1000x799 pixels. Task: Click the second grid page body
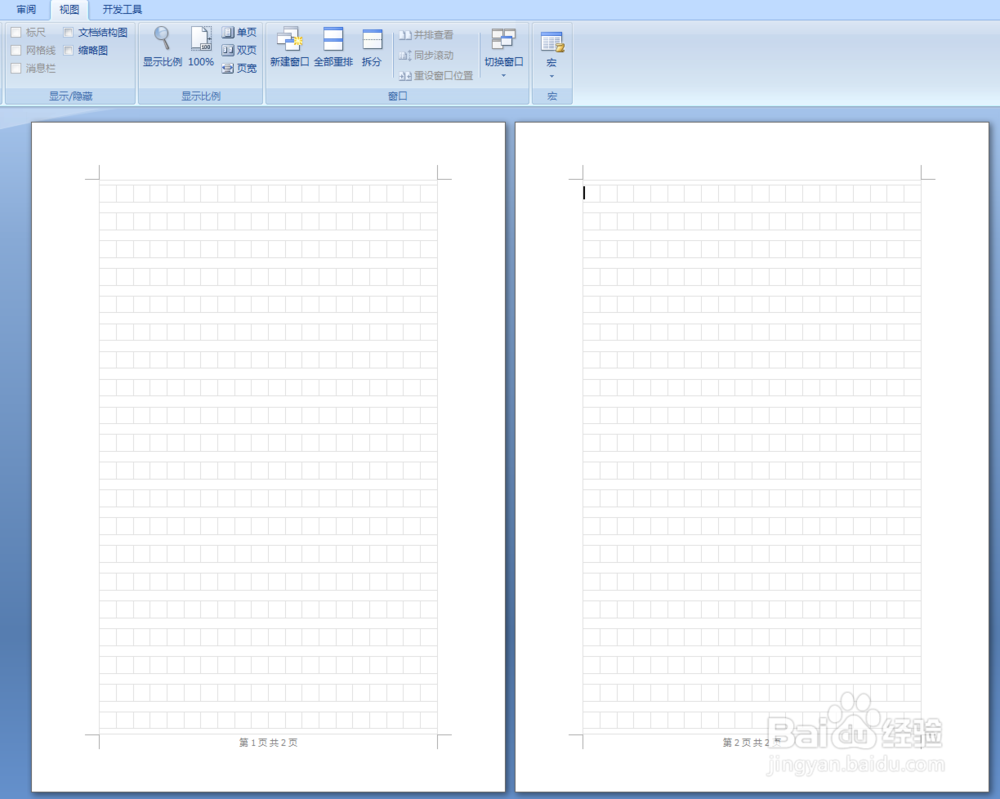(x=752, y=457)
